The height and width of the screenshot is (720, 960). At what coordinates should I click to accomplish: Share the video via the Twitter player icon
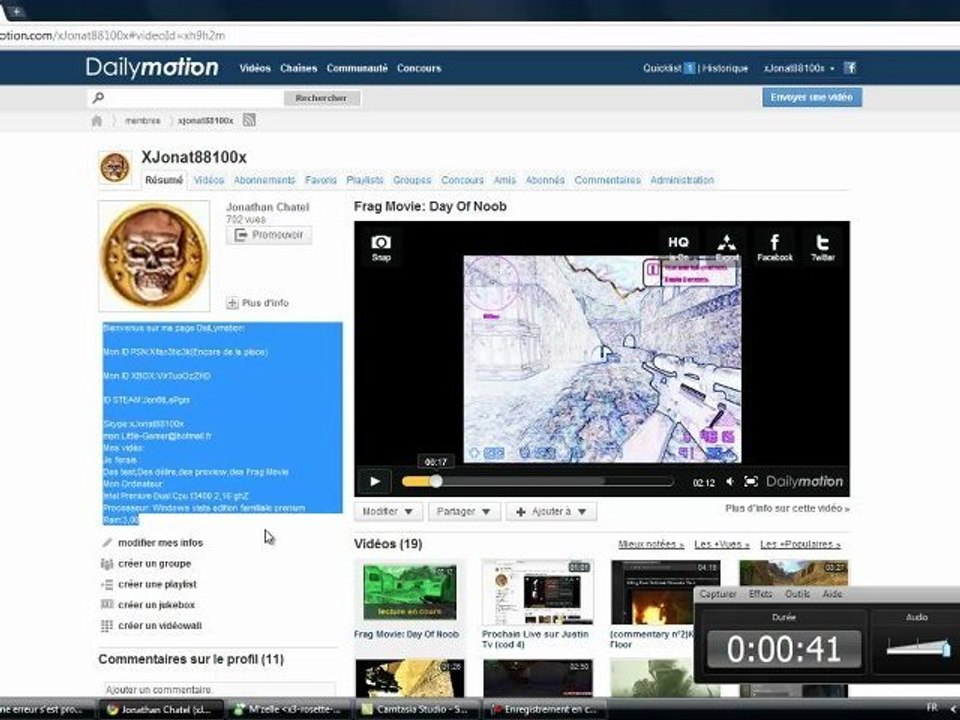click(823, 247)
